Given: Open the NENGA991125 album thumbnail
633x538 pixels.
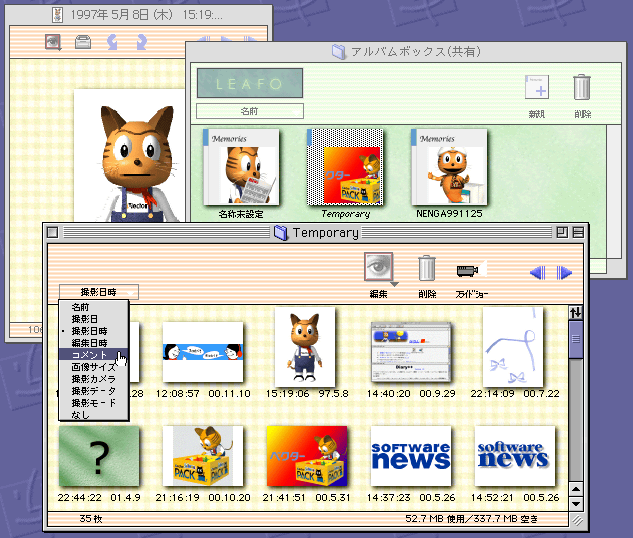Looking at the screenshot, I should [449, 167].
